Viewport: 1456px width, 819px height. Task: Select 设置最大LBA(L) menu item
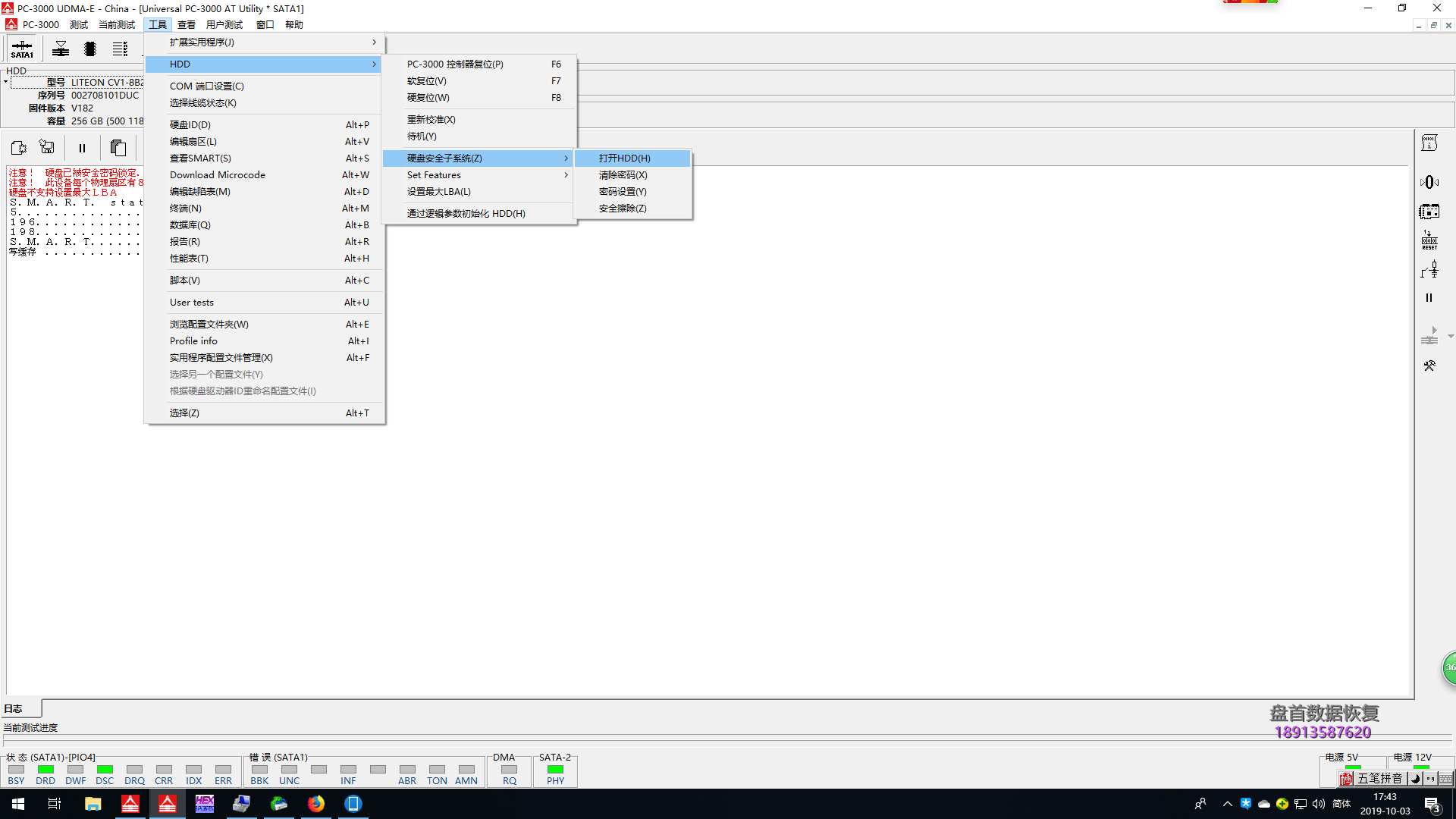coord(479,192)
